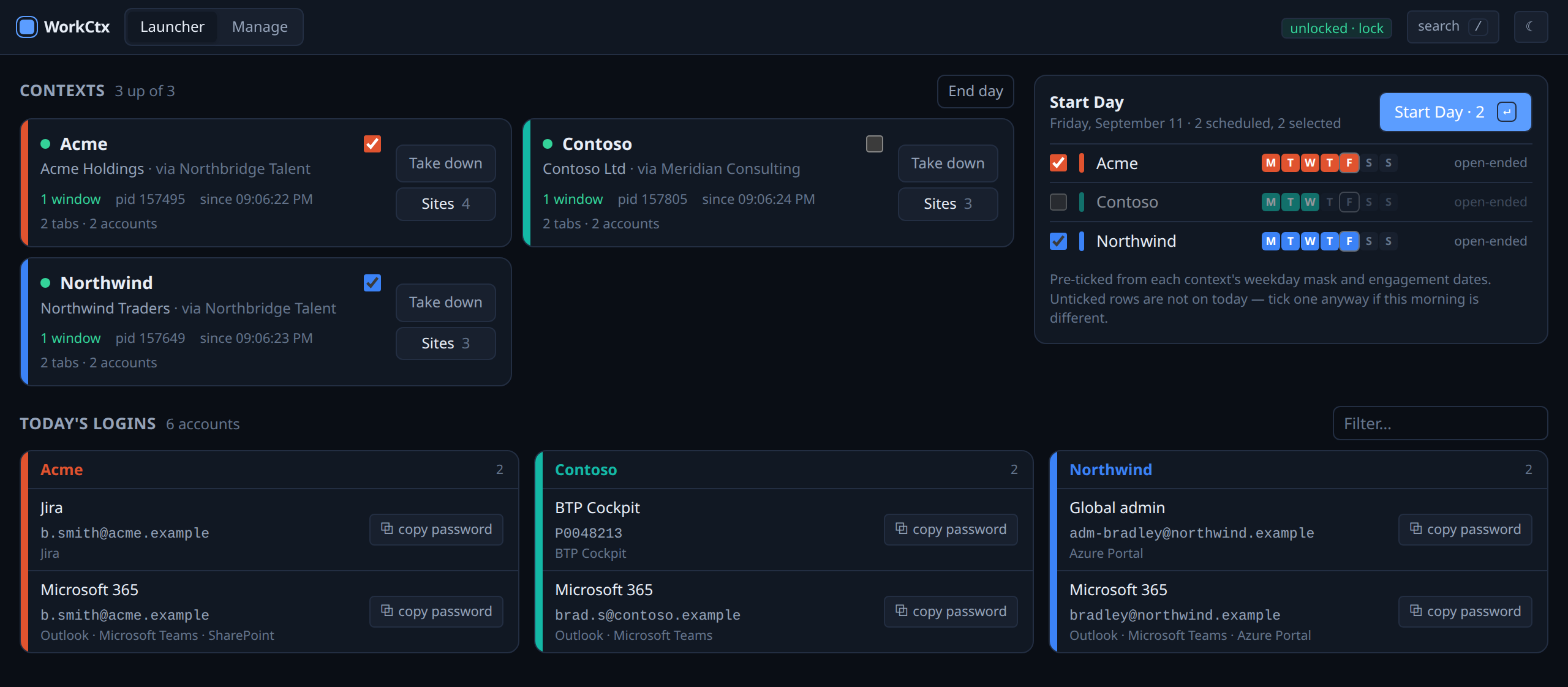The image size is (1568, 687).
Task: Click the unlocked · lock status badge
Action: 1336,28
